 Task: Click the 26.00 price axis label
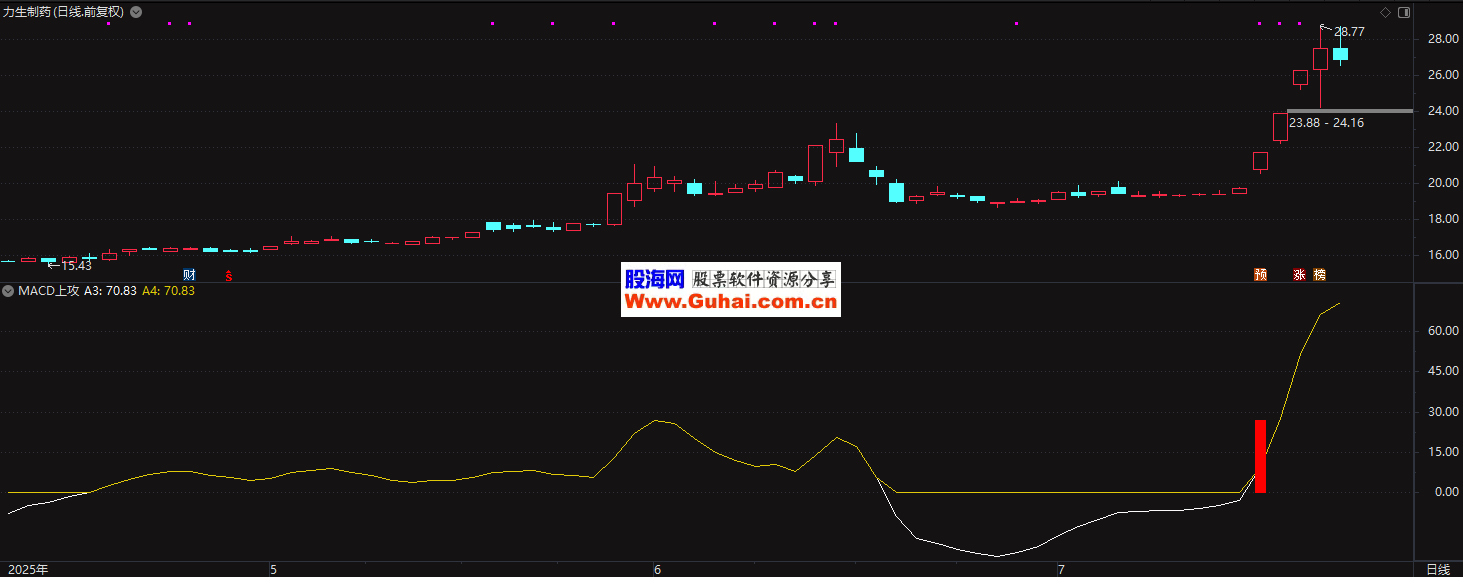tap(1441, 75)
